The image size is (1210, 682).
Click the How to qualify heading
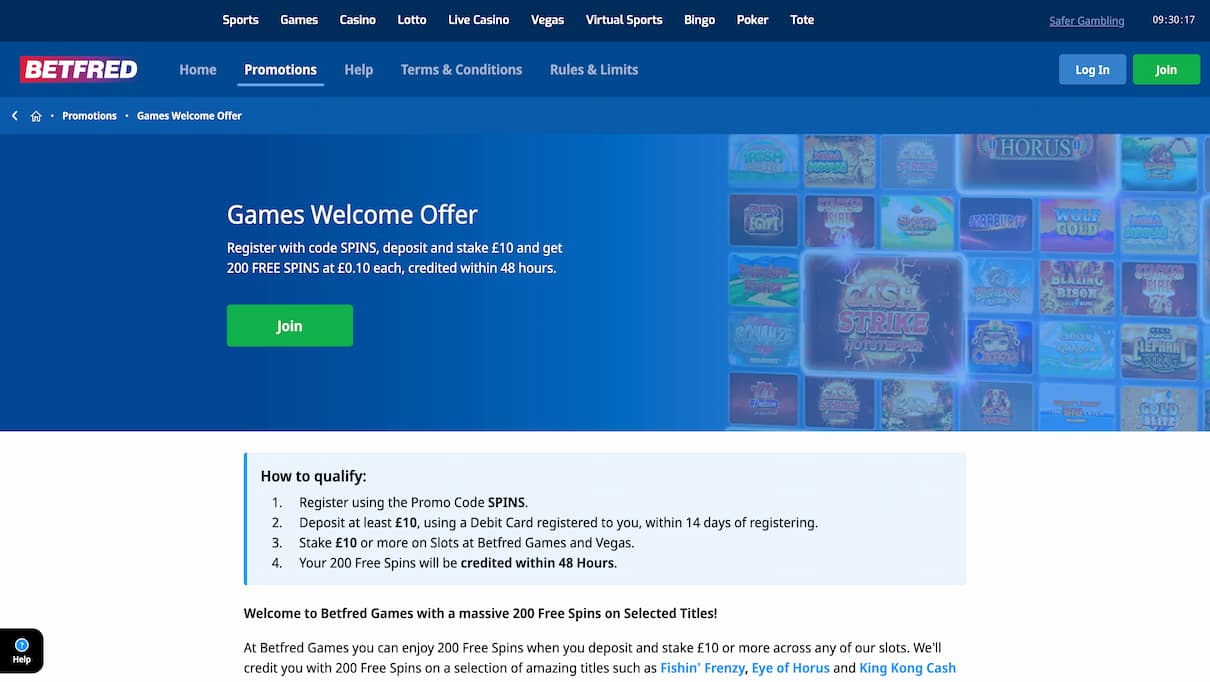(x=313, y=477)
